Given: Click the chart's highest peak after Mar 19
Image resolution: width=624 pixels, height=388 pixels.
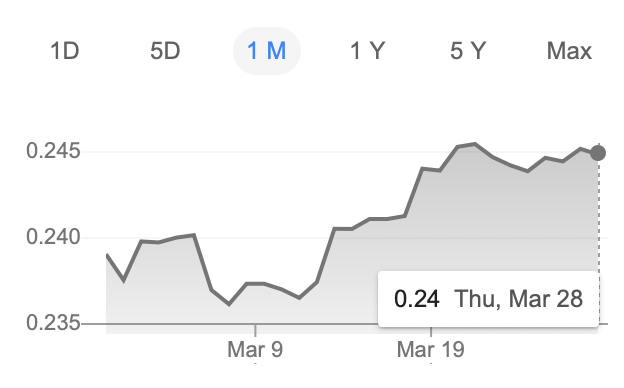Looking at the screenshot, I should (x=475, y=144).
